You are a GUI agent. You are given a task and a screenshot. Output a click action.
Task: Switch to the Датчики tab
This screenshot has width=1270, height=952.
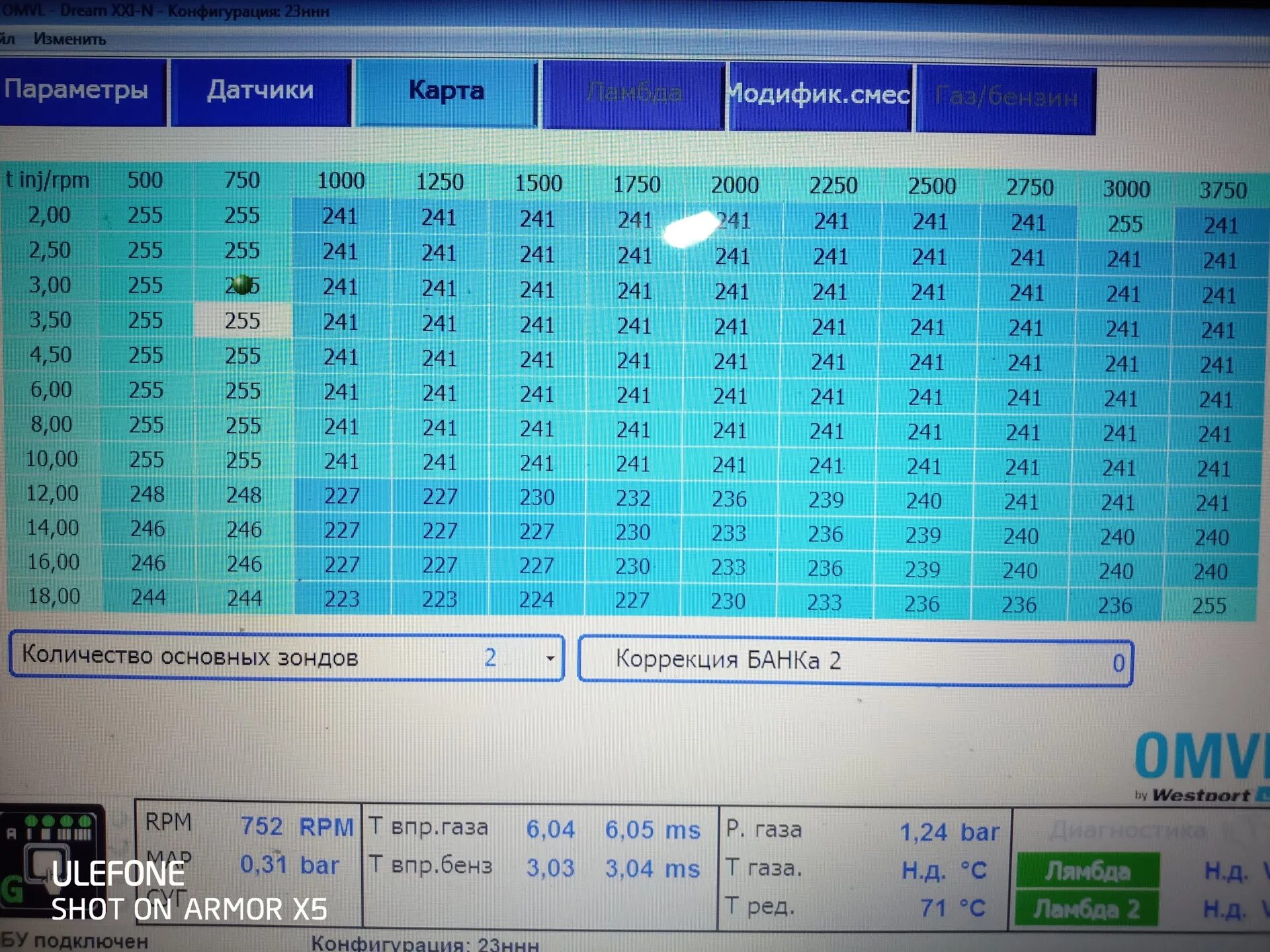click(x=260, y=91)
